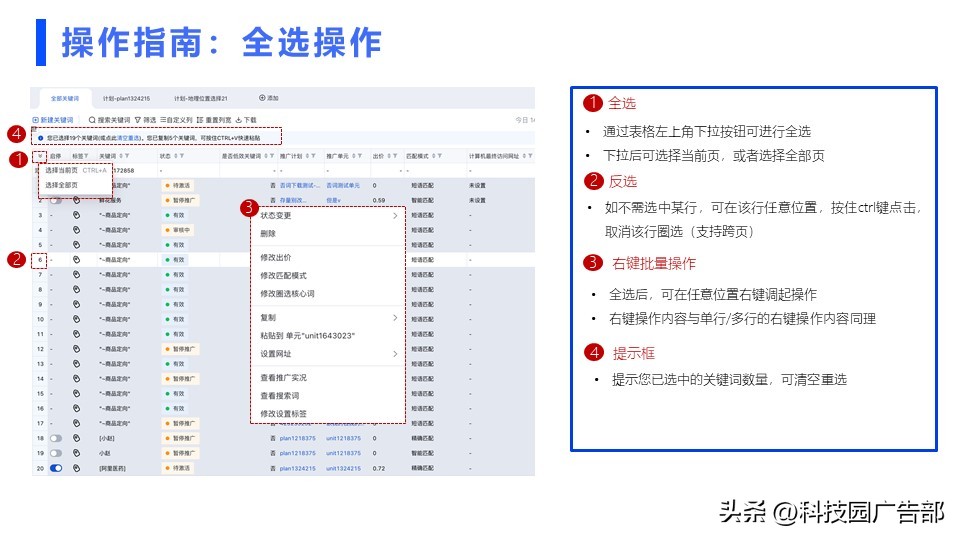Screen dimensions: 960x540
Task: Click the 搜索关键词 search tool
Action: tap(110, 120)
